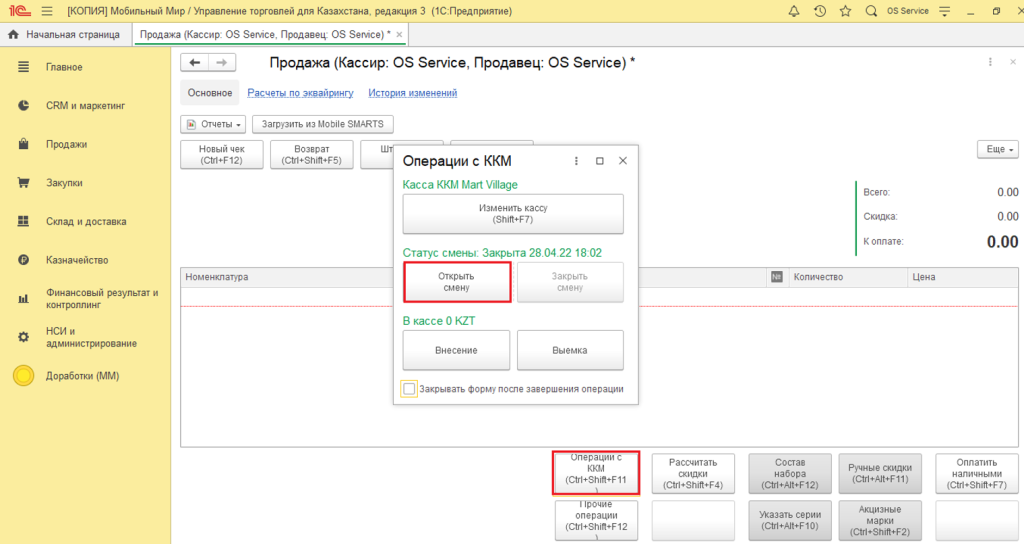Click OS Service user name in title bar
Image resolution: width=1024 pixels, height=544 pixels.
[x=908, y=11]
